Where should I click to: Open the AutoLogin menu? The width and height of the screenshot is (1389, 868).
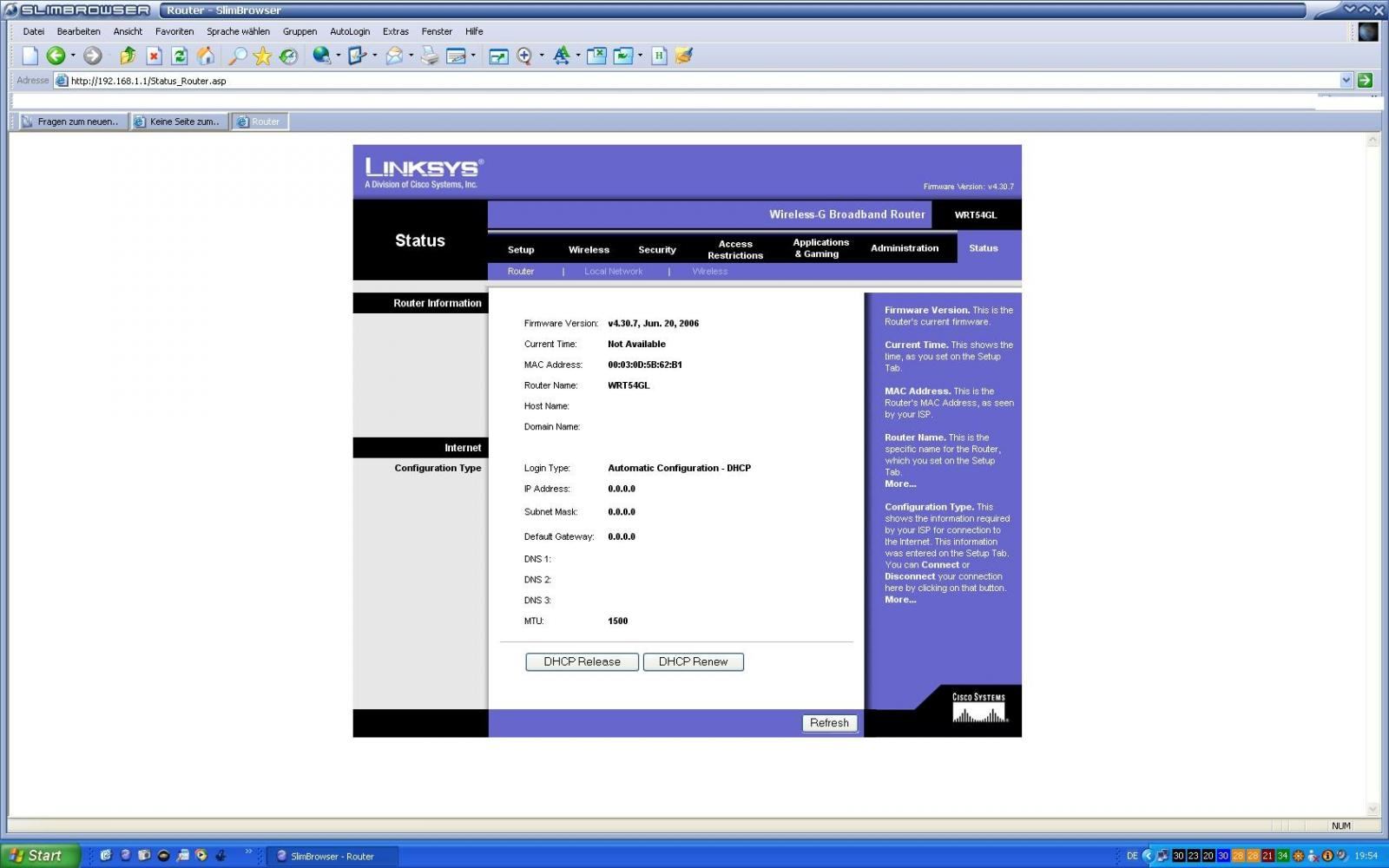(x=350, y=31)
